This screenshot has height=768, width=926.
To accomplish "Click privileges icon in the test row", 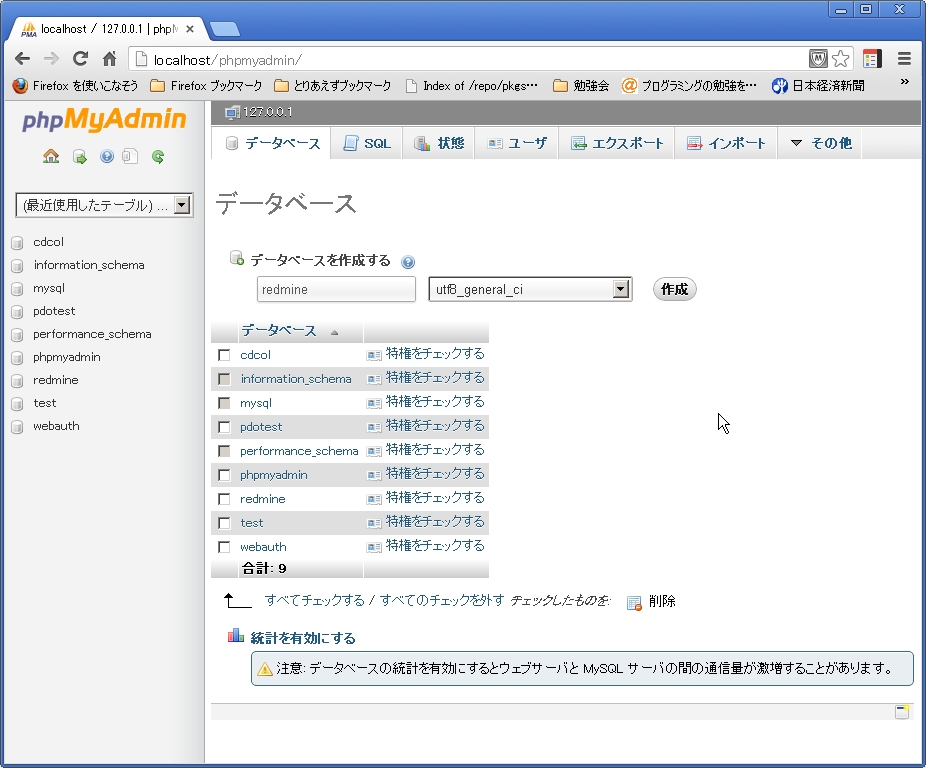I will (374, 523).
